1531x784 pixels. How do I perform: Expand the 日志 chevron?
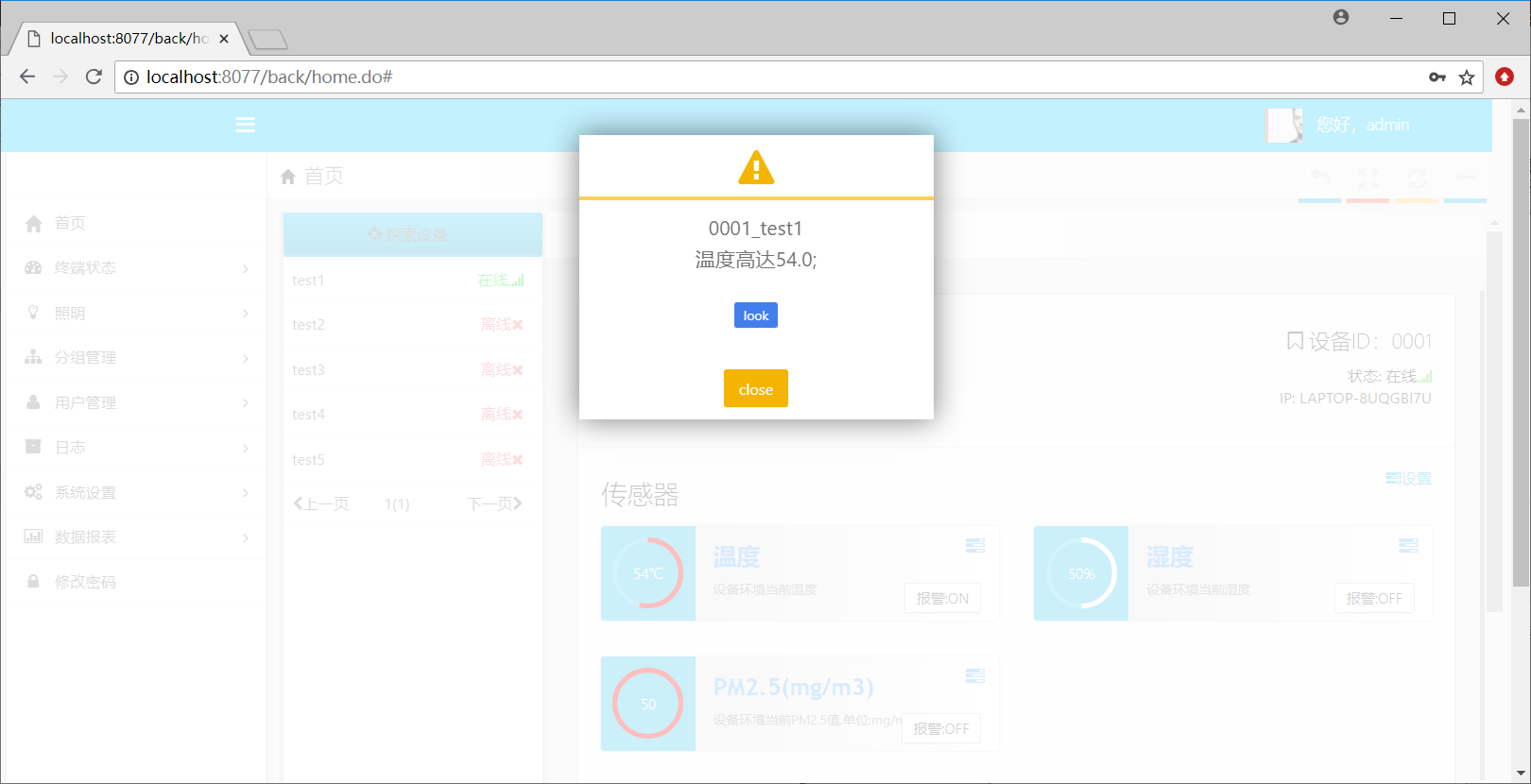pyautogui.click(x=246, y=449)
